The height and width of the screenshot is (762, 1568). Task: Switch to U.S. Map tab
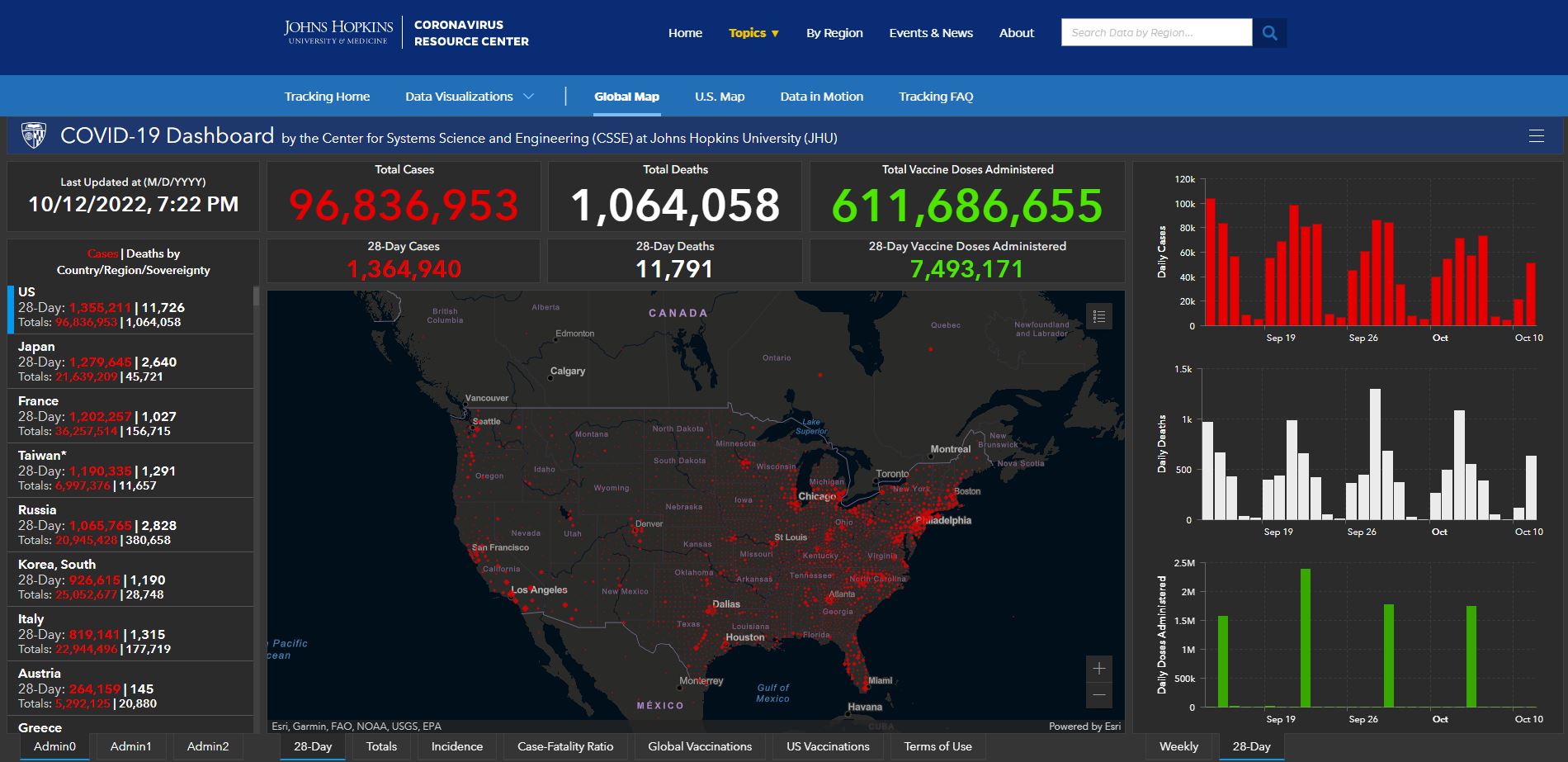720,97
